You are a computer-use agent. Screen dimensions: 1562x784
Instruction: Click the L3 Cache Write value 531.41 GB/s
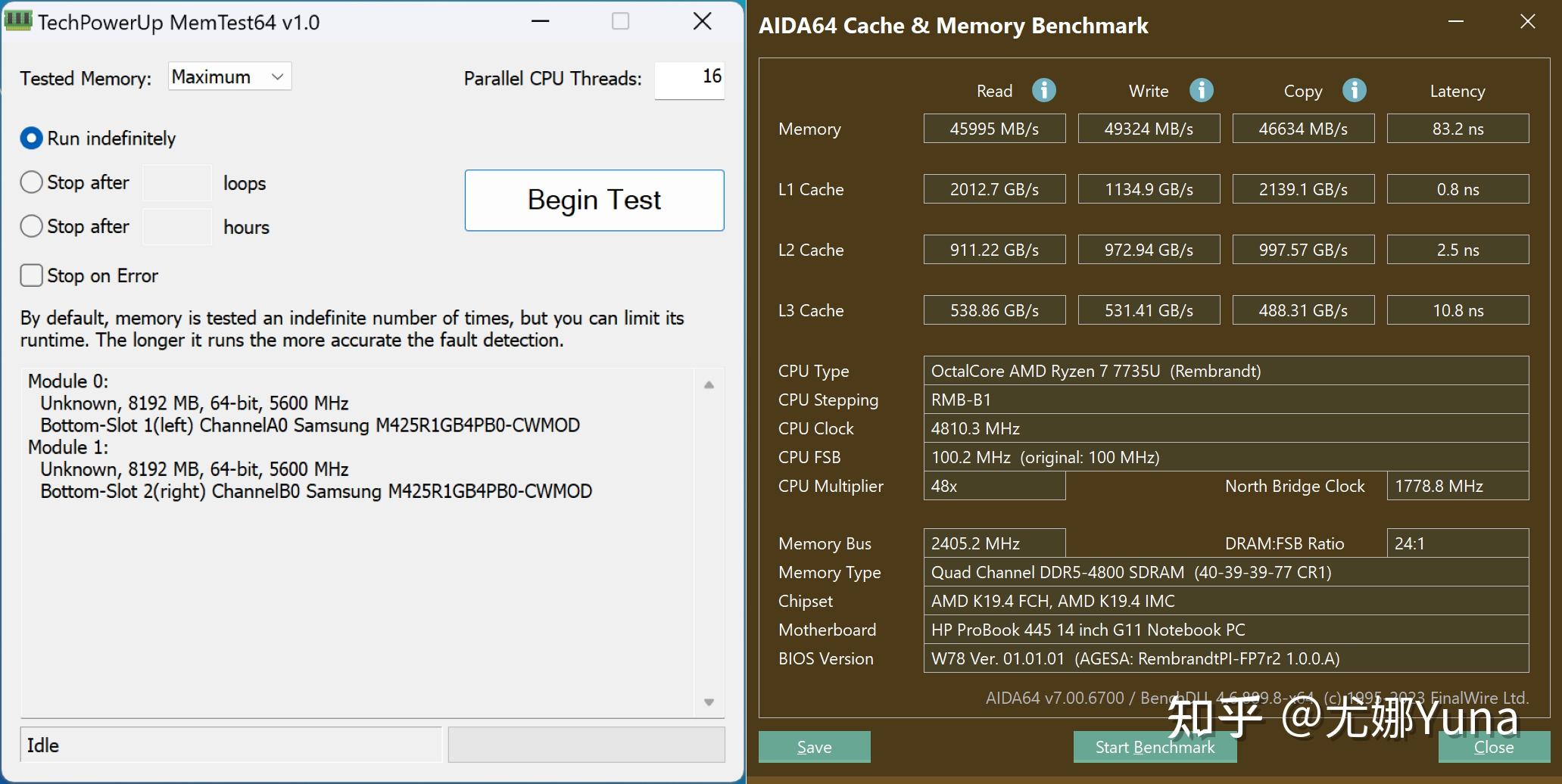coord(1149,310)
